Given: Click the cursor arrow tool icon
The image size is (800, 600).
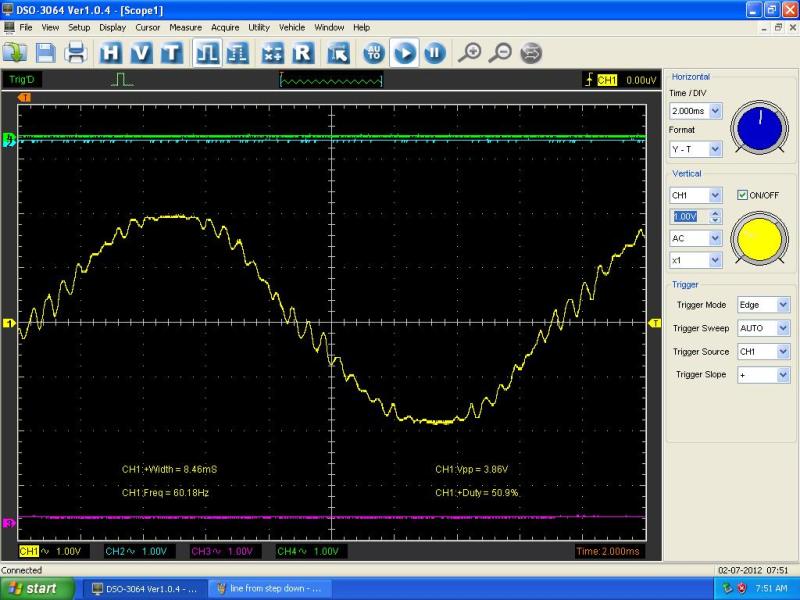Looking at the screenshot, I should (x=338, y=53).
